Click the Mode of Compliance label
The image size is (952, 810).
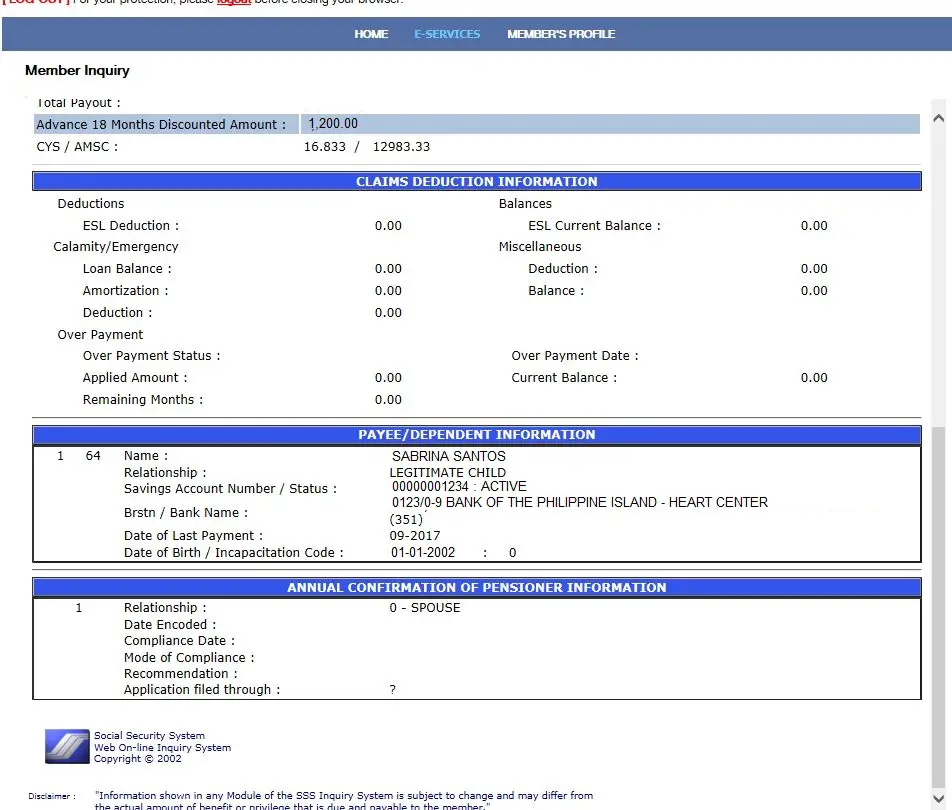pos(189,658)
